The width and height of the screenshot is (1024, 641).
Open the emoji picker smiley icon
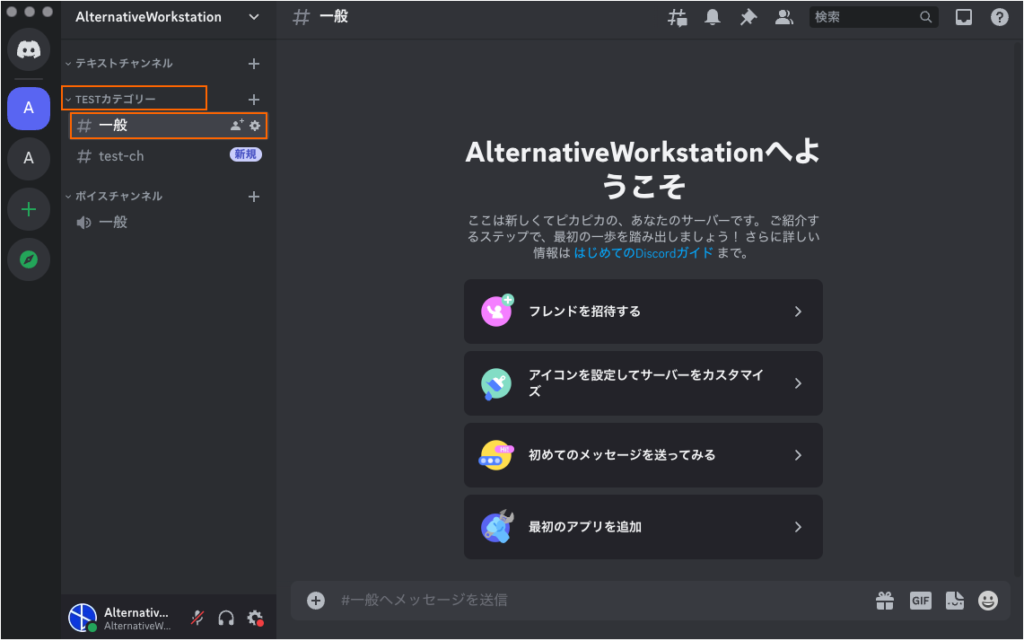tap(988, 600)
